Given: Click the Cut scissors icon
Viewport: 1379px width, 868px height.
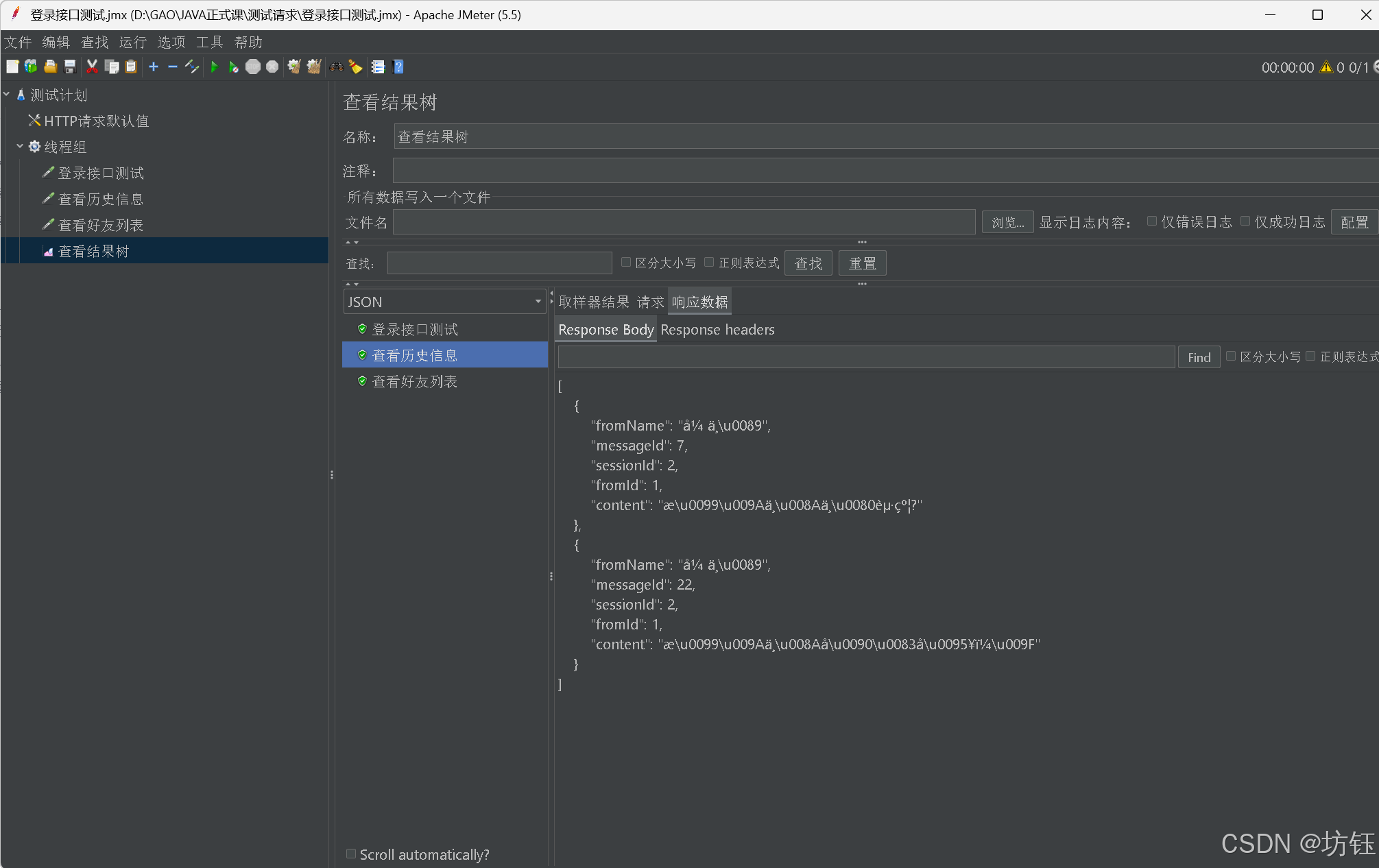Looking at the screenshot, I should pos(92,67).
